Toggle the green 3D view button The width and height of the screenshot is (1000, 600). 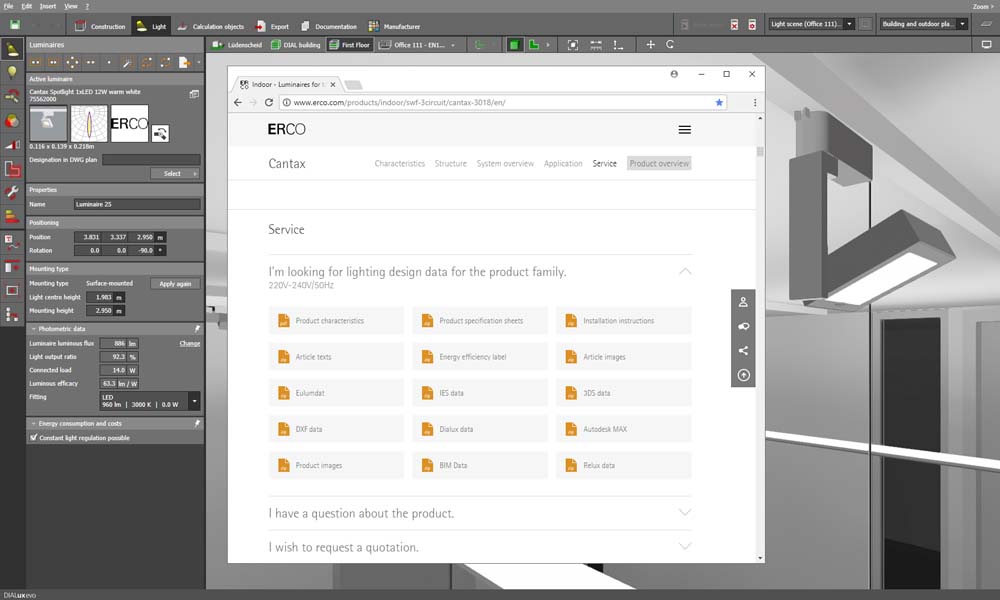coord(514,45)
